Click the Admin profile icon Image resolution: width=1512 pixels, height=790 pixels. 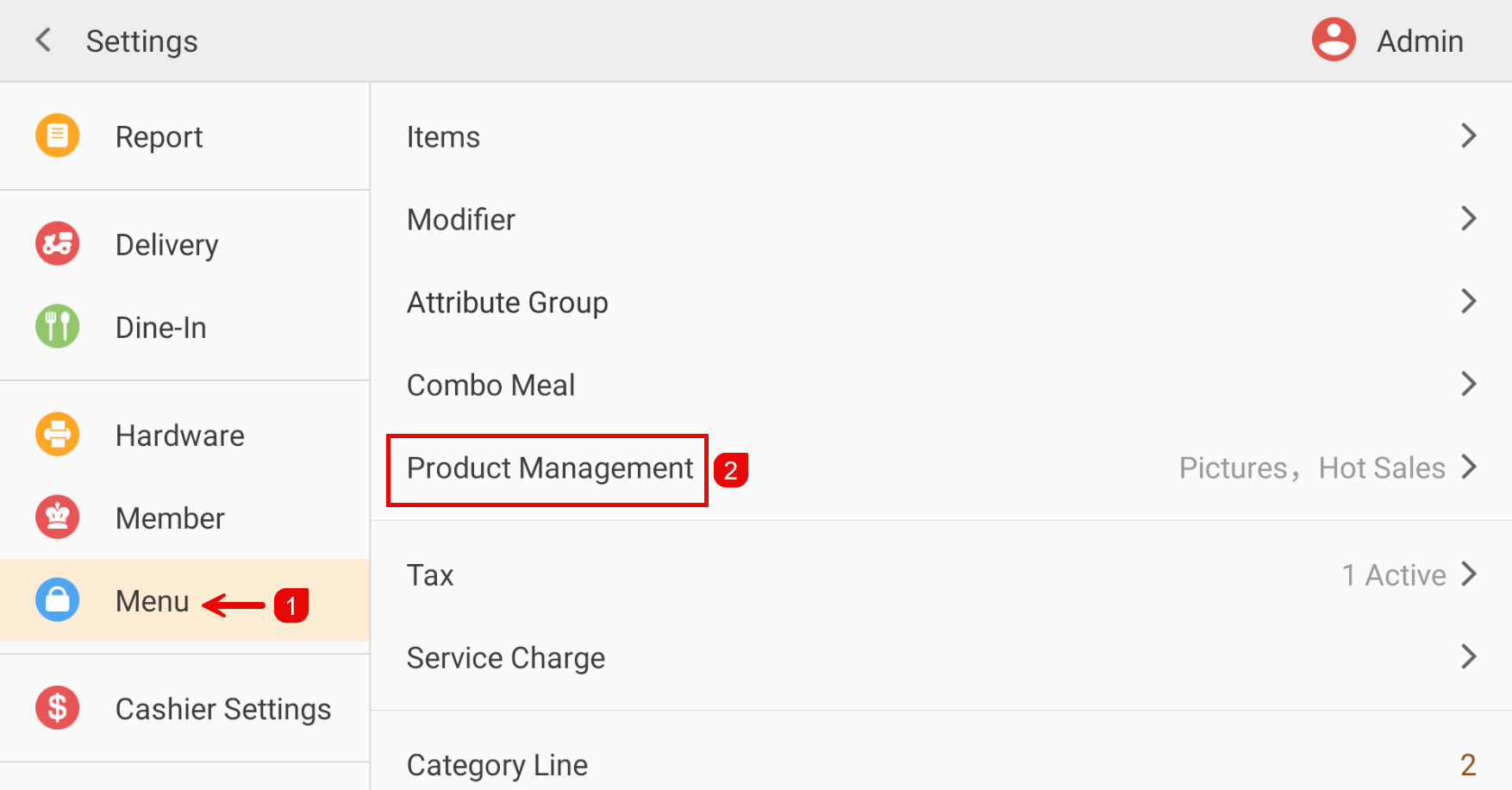tap(1333, 39)
